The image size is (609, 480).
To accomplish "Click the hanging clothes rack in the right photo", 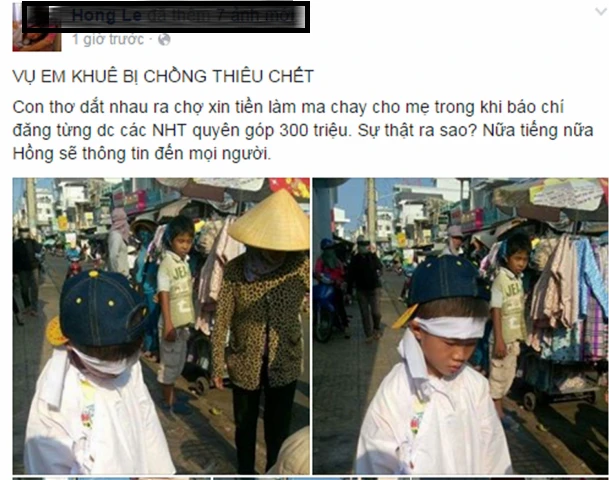I will [567, 297].
